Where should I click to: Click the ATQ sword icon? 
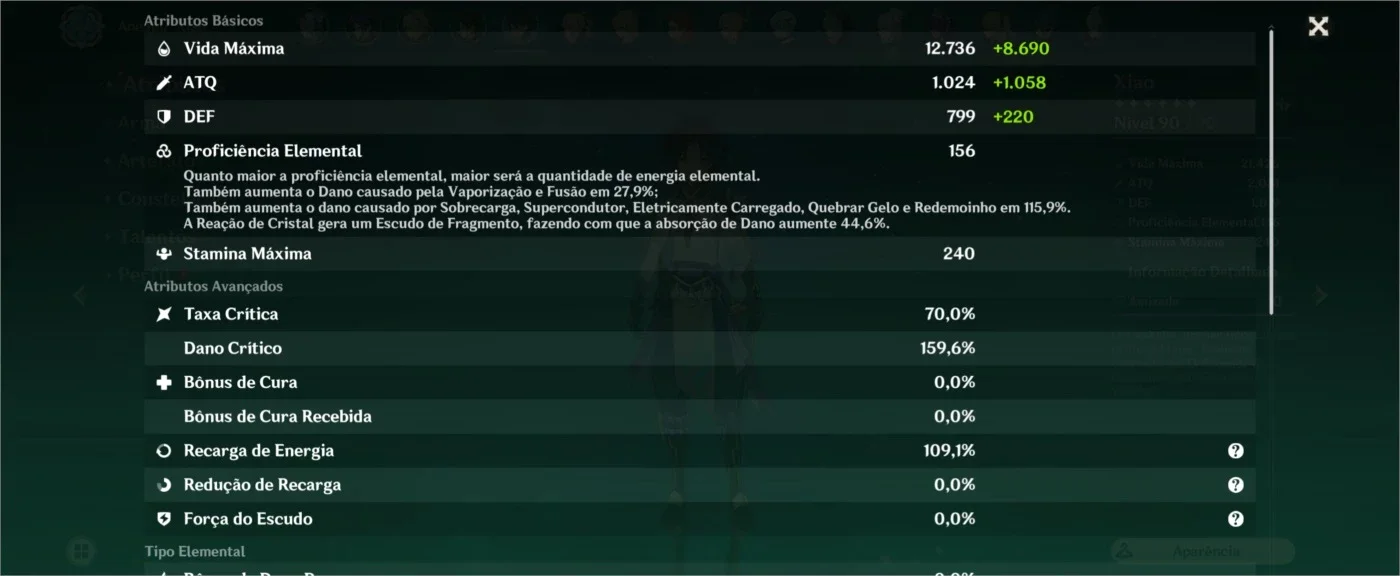coord(164,83)
